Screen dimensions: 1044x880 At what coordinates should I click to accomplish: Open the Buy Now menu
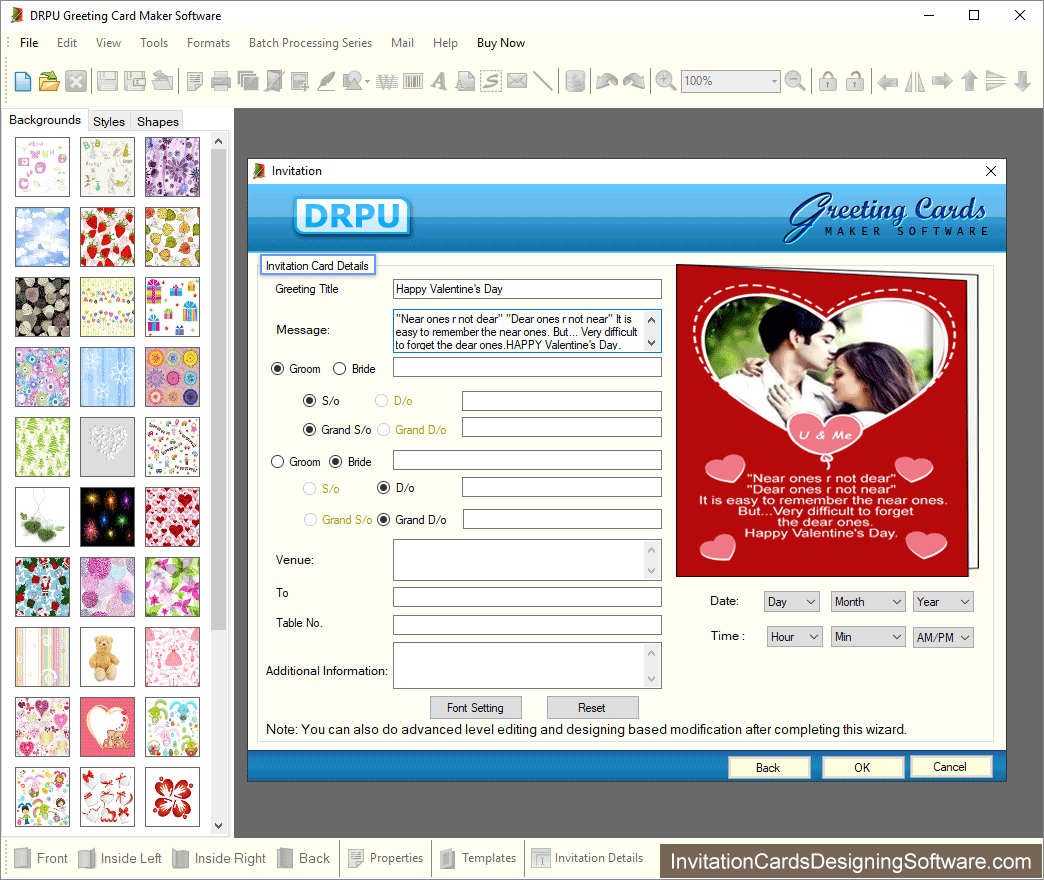point(501,43)
